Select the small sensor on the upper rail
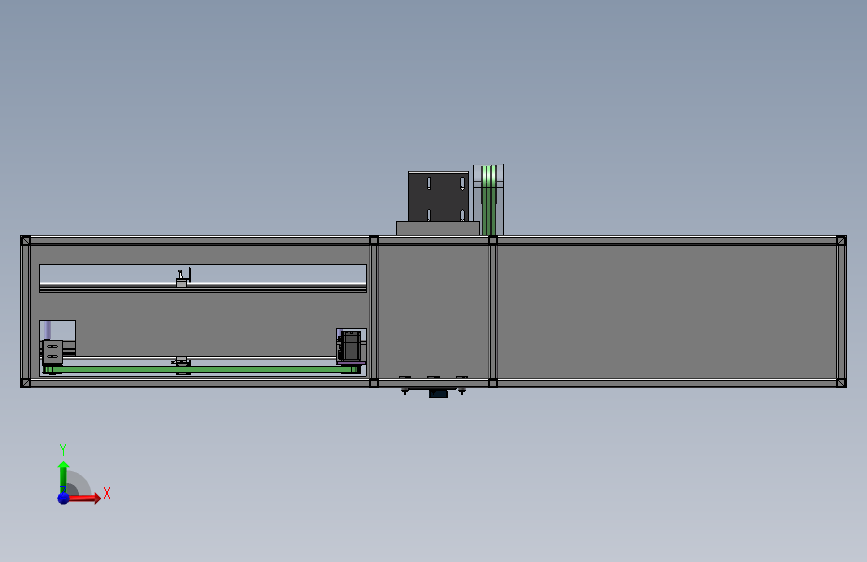 pyautogui.click(x=184, y=277)
